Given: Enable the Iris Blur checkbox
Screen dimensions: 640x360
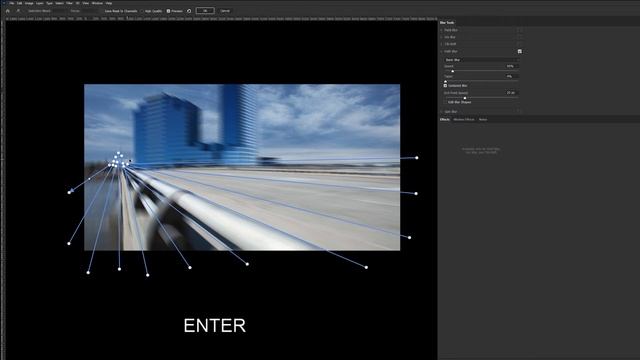Looking at the screenshot, I should pos(520,37).
